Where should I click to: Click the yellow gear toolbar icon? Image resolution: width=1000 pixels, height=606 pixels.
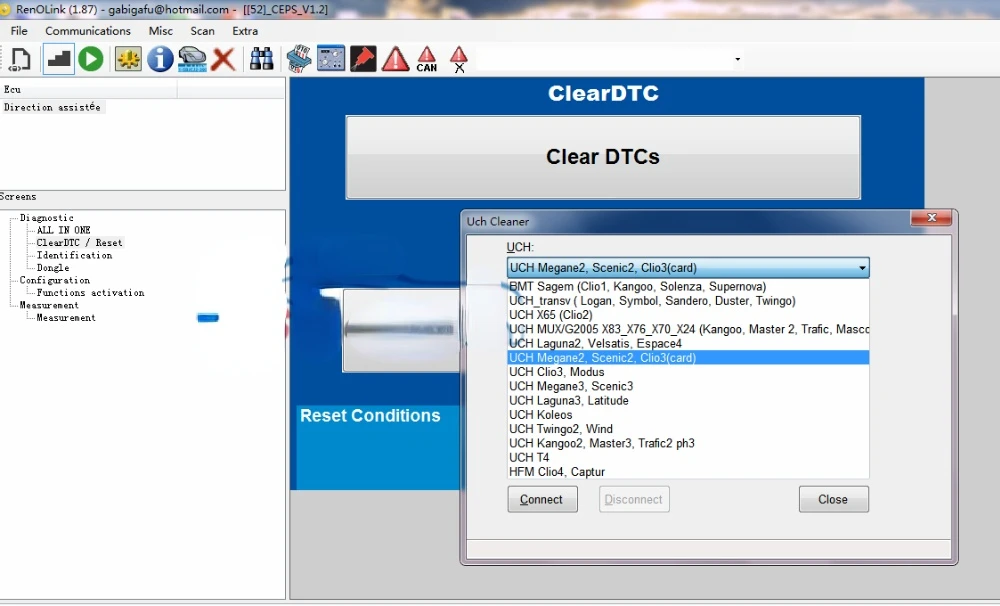click(128, 59)
